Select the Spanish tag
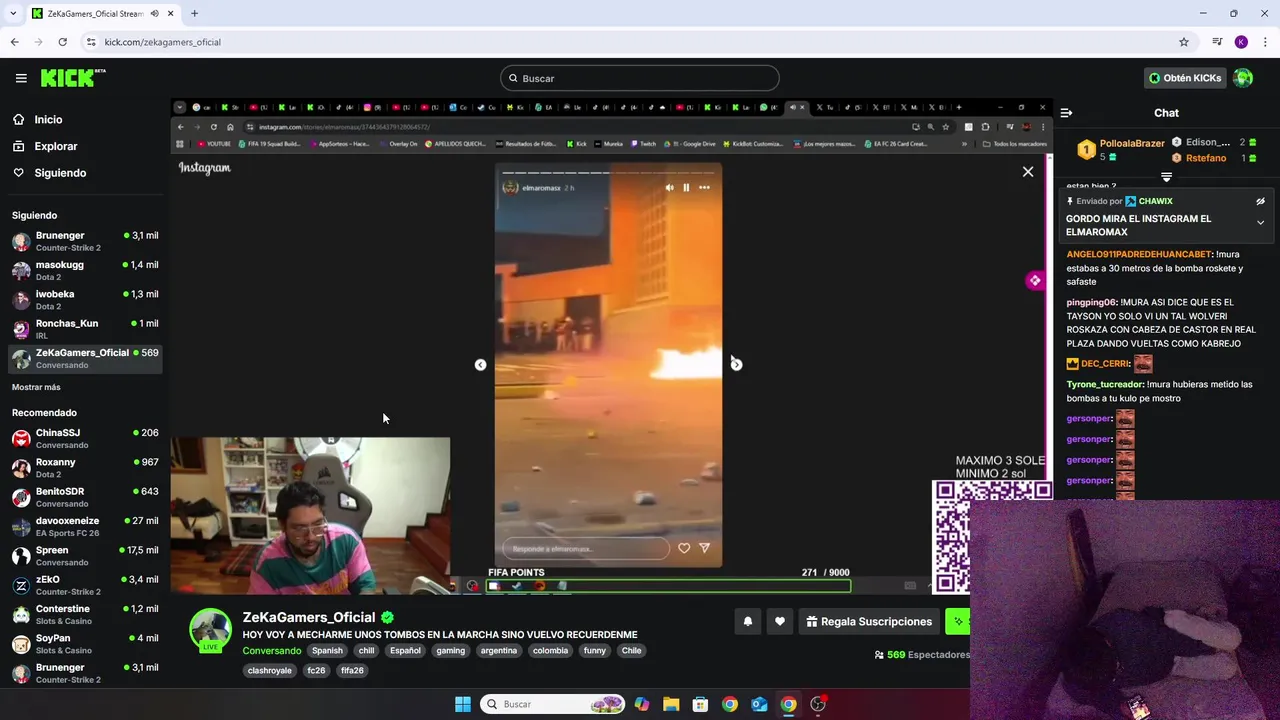1280x720 pixels. click(327, 650)
